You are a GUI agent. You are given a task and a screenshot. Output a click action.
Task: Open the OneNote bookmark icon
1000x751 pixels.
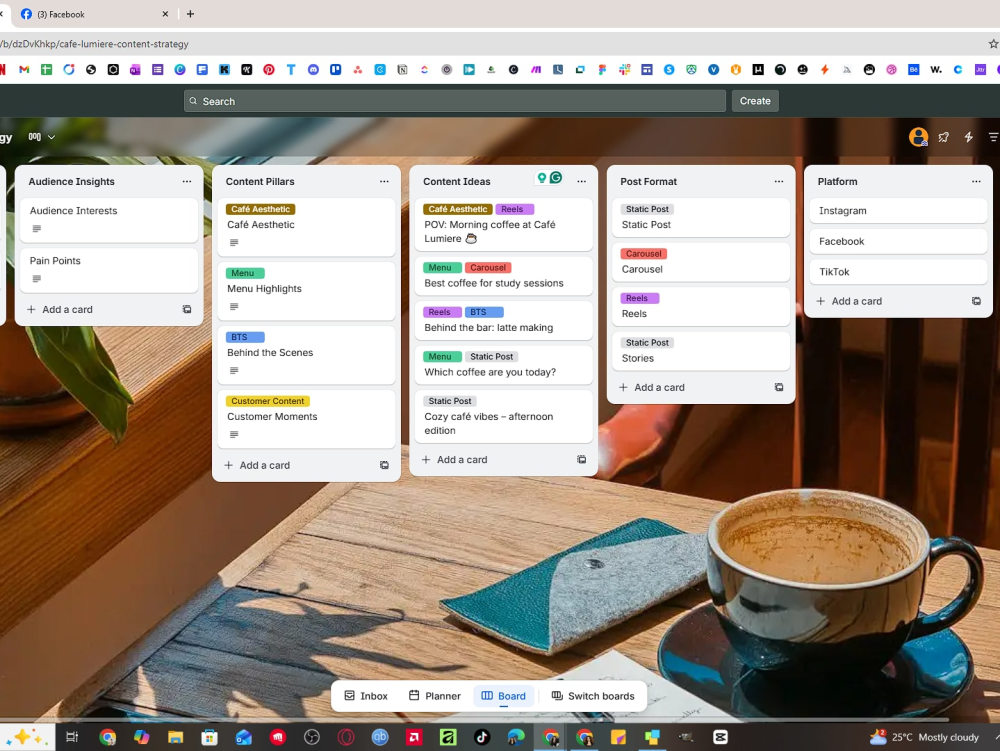pos(135,69)
